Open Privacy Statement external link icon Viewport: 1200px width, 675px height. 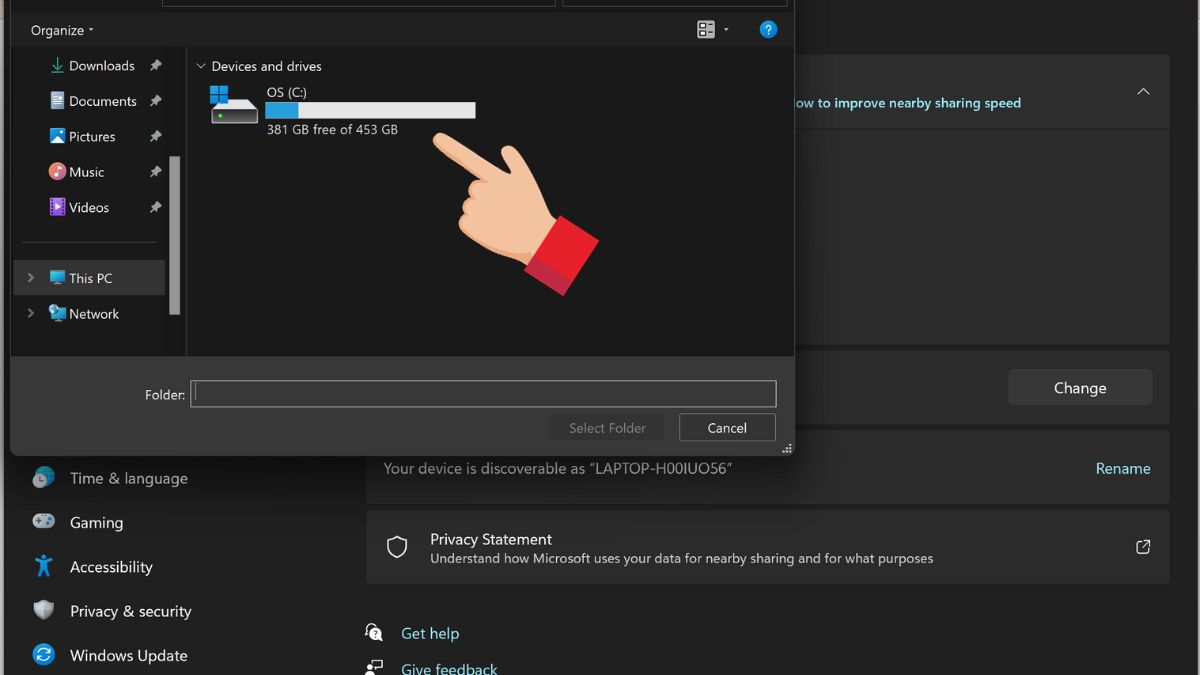[x=1143, y=547]
